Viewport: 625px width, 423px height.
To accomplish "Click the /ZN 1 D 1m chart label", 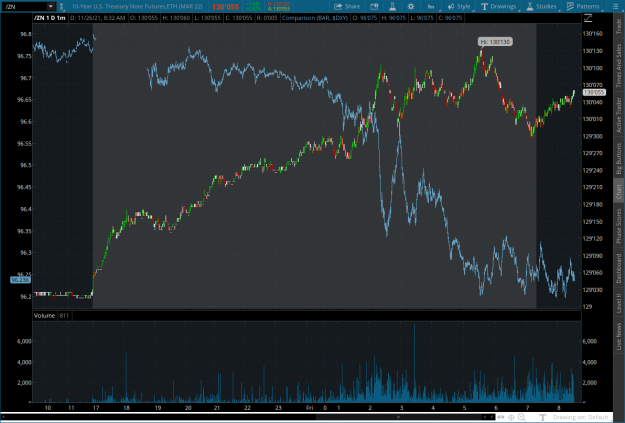I will (50, 18).
